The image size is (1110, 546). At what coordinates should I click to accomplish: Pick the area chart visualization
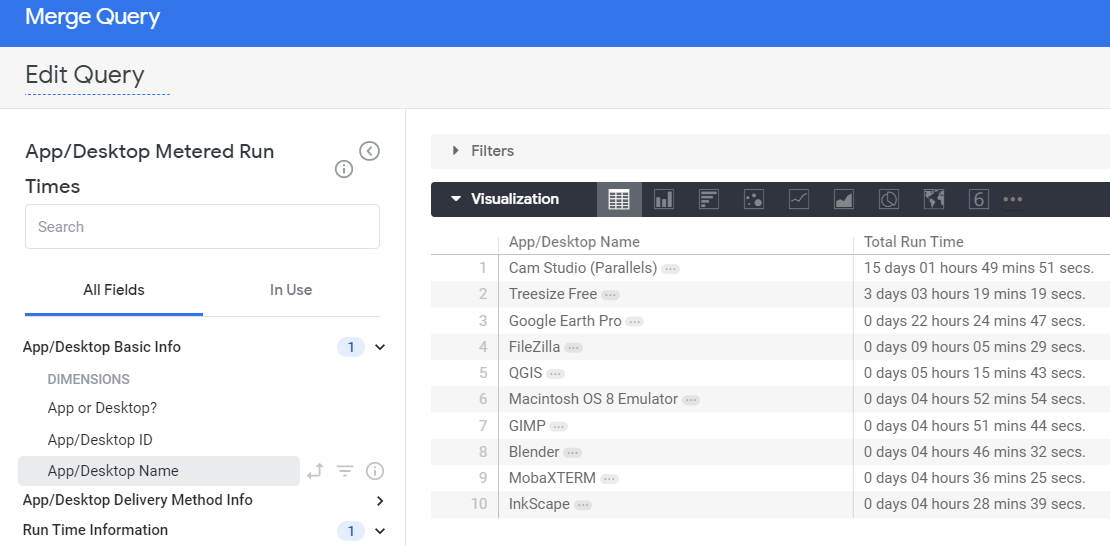coord(844,199)
